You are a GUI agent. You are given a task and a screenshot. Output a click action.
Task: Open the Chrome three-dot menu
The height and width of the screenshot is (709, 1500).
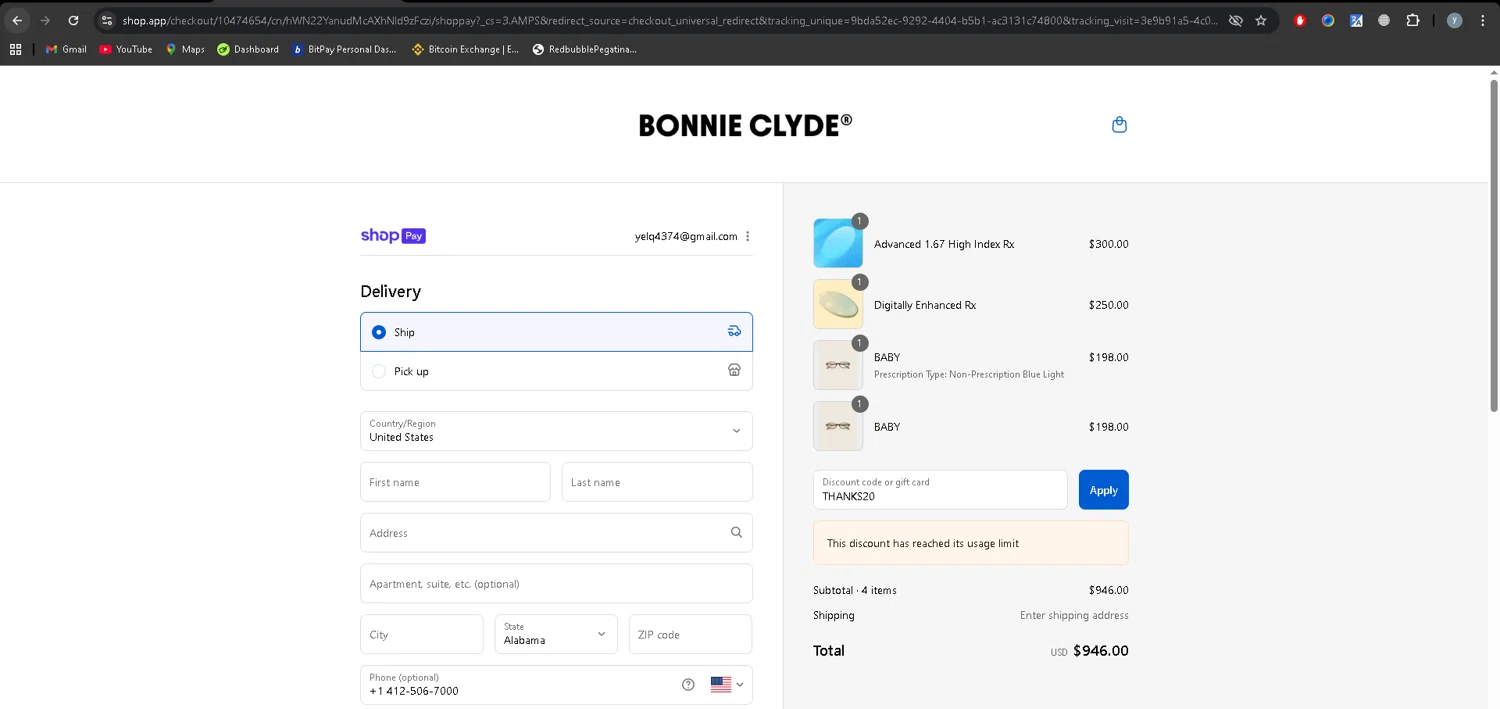[1482, 20]
